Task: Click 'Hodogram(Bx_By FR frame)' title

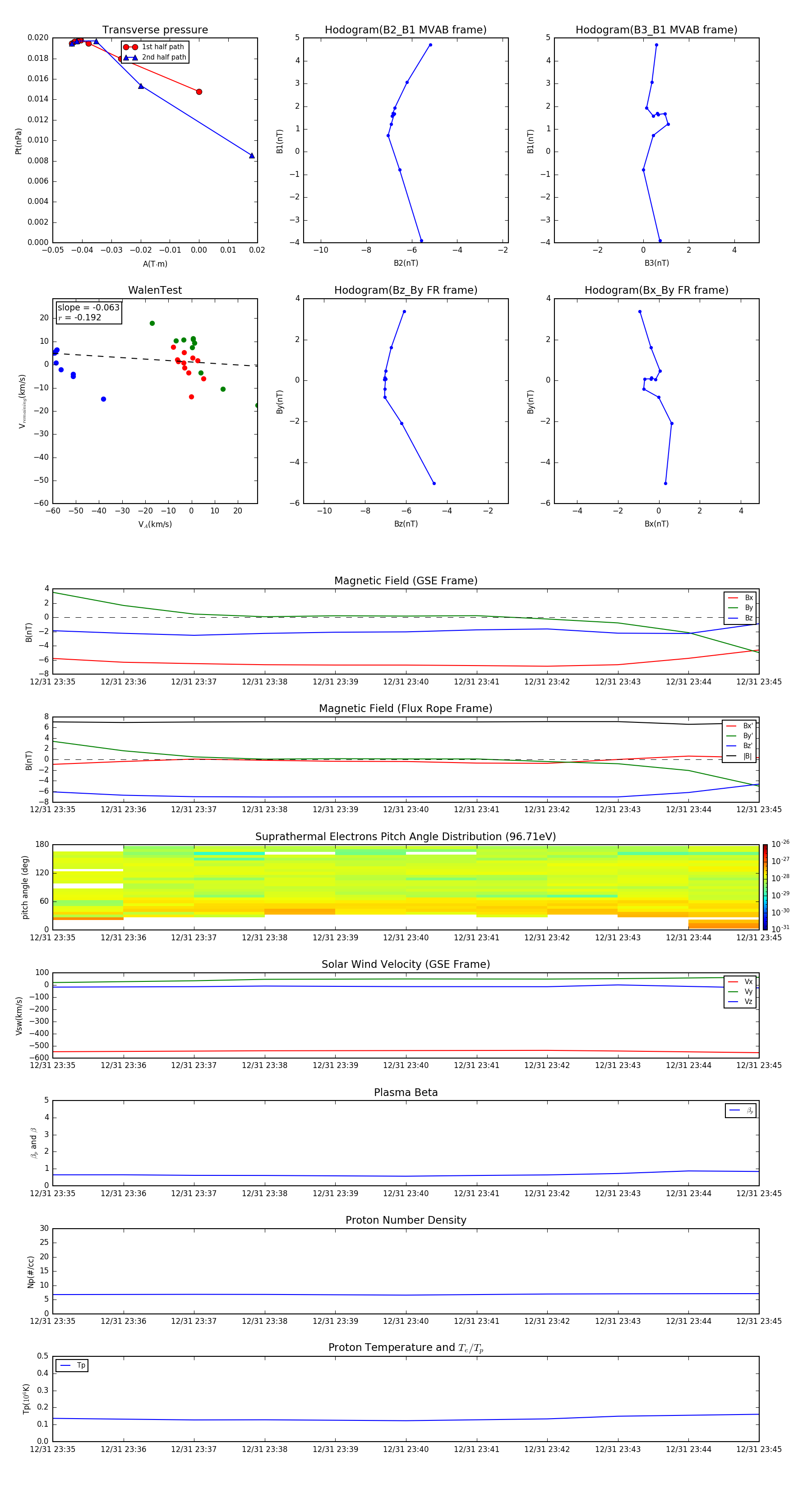Action: pos(656,290)
